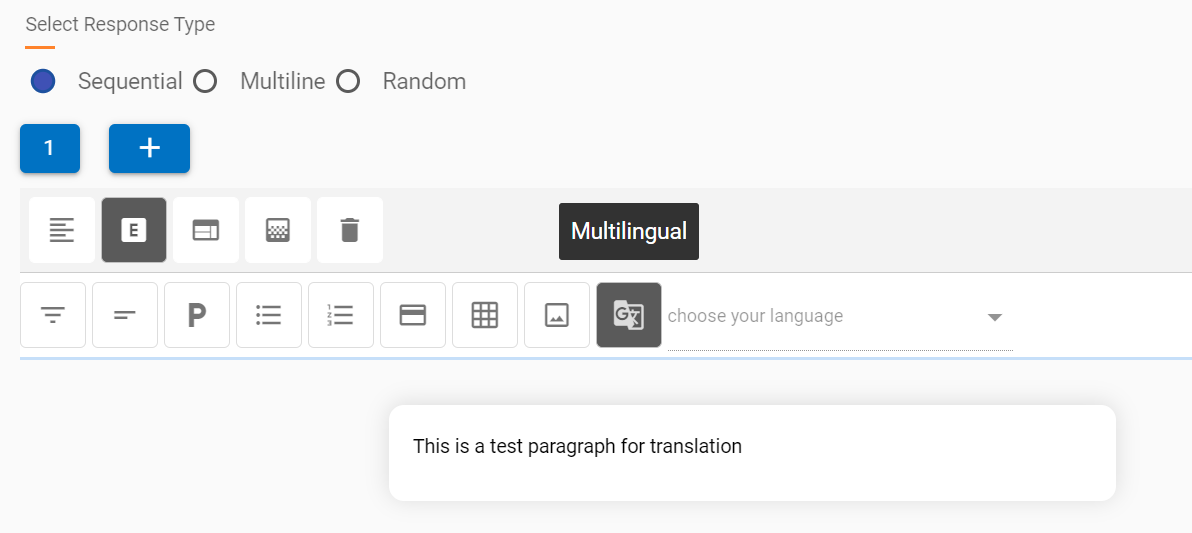Click the left-aligned text lines icon
Screen dimensions: 1192x533
click(x=62, y=230)
